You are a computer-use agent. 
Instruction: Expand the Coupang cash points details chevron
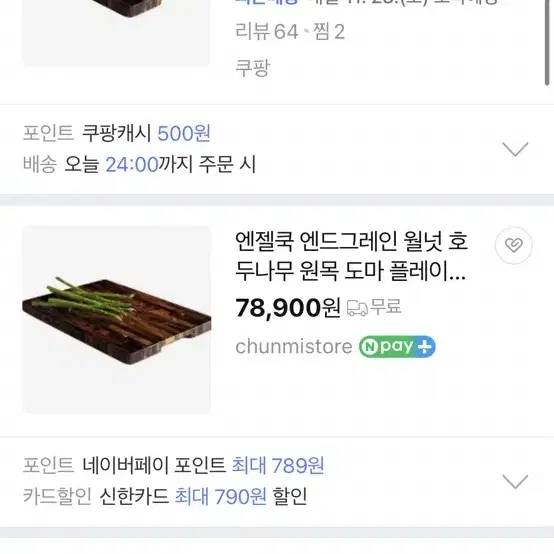(x=515, y=149)
